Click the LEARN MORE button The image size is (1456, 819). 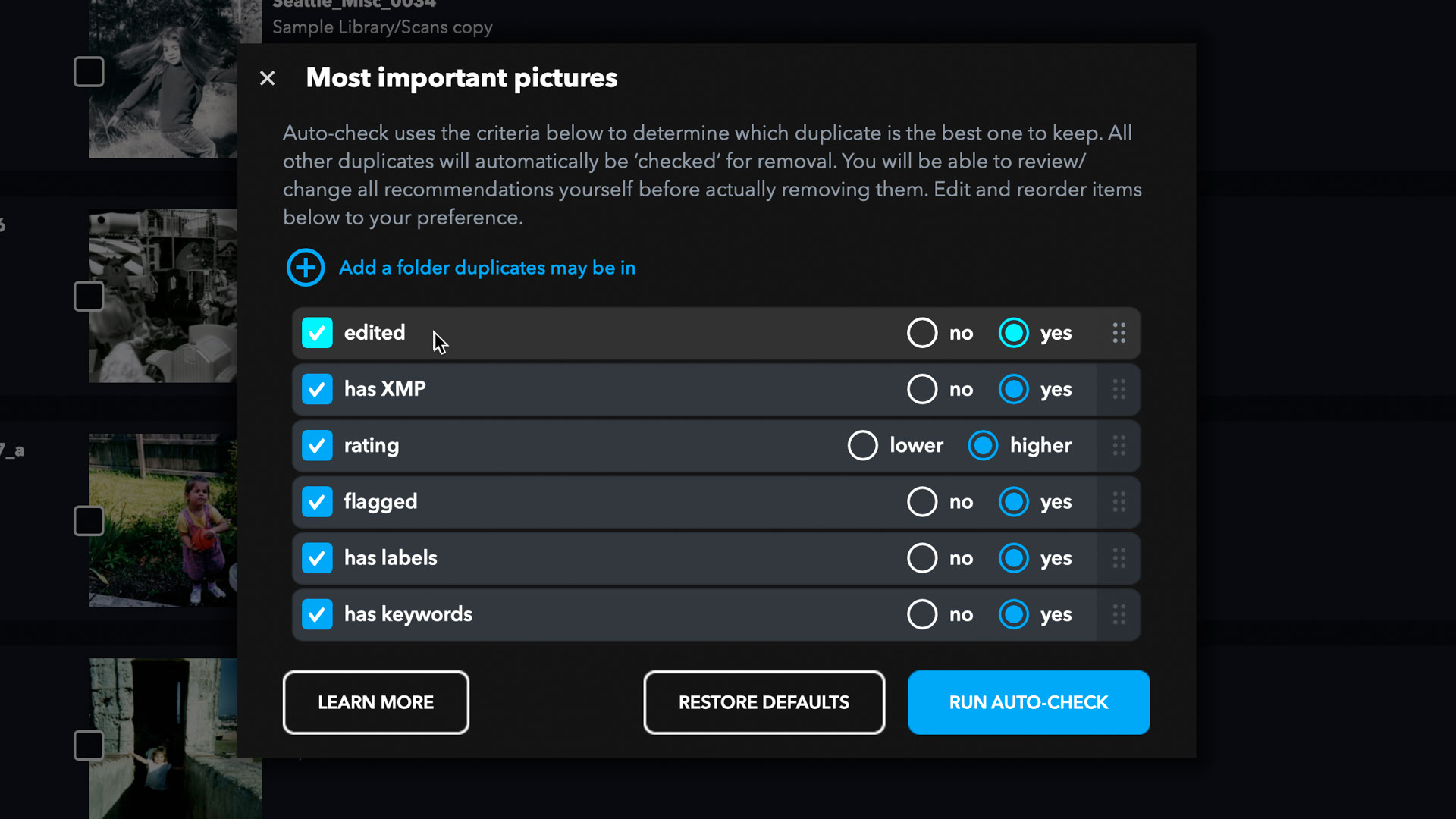tap(376, 702)
